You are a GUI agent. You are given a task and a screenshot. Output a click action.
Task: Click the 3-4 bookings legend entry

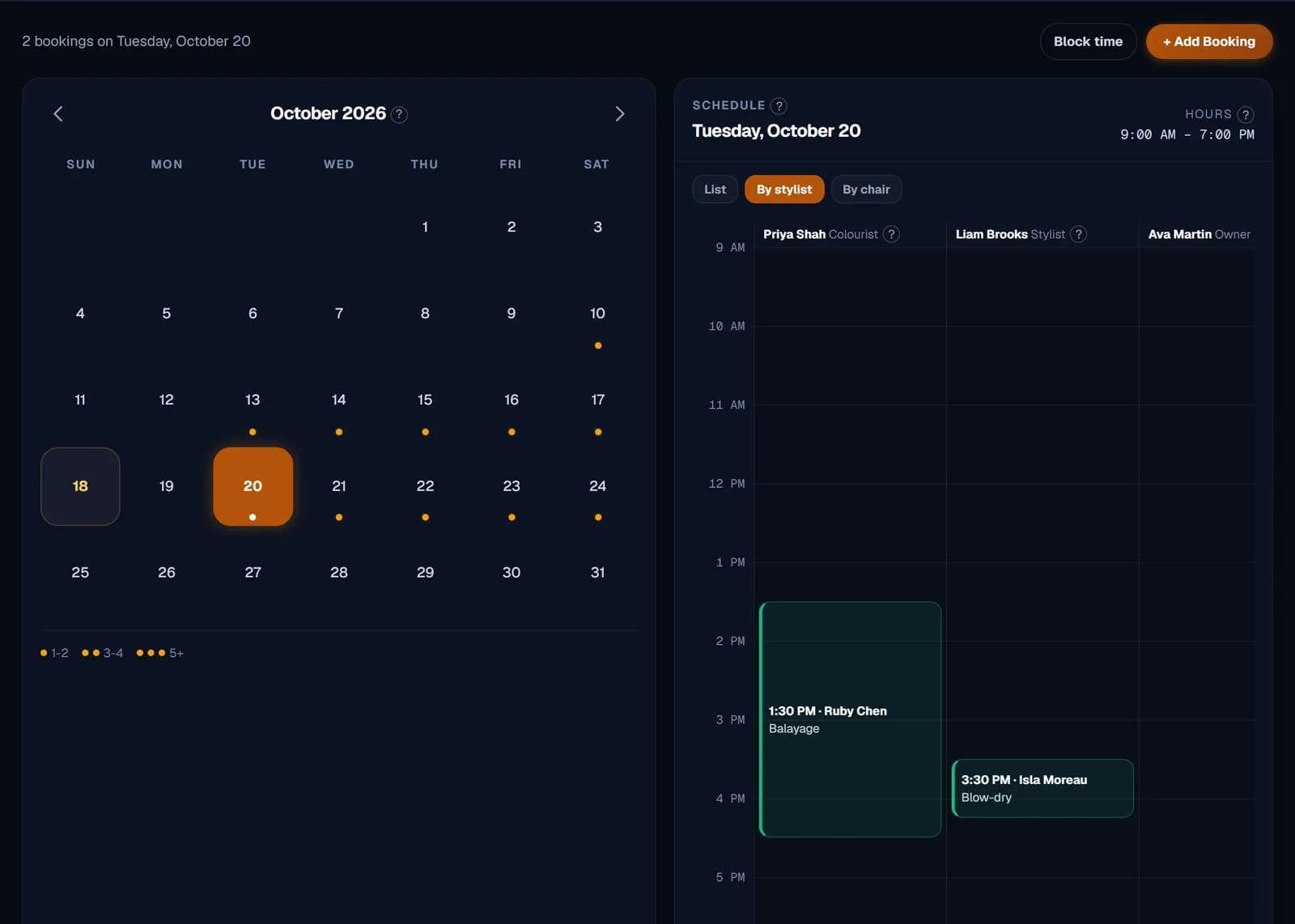103,653
